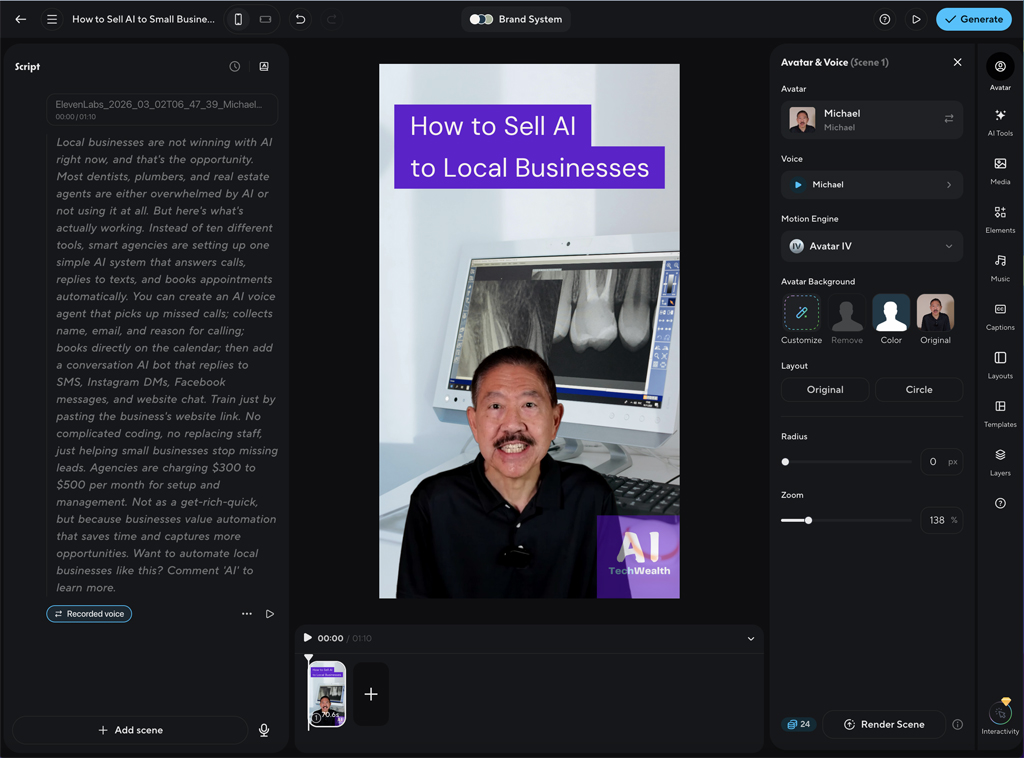Collapse the timeline with its chevron
The height and width of the screenshot is (758, 1024).
751,637
